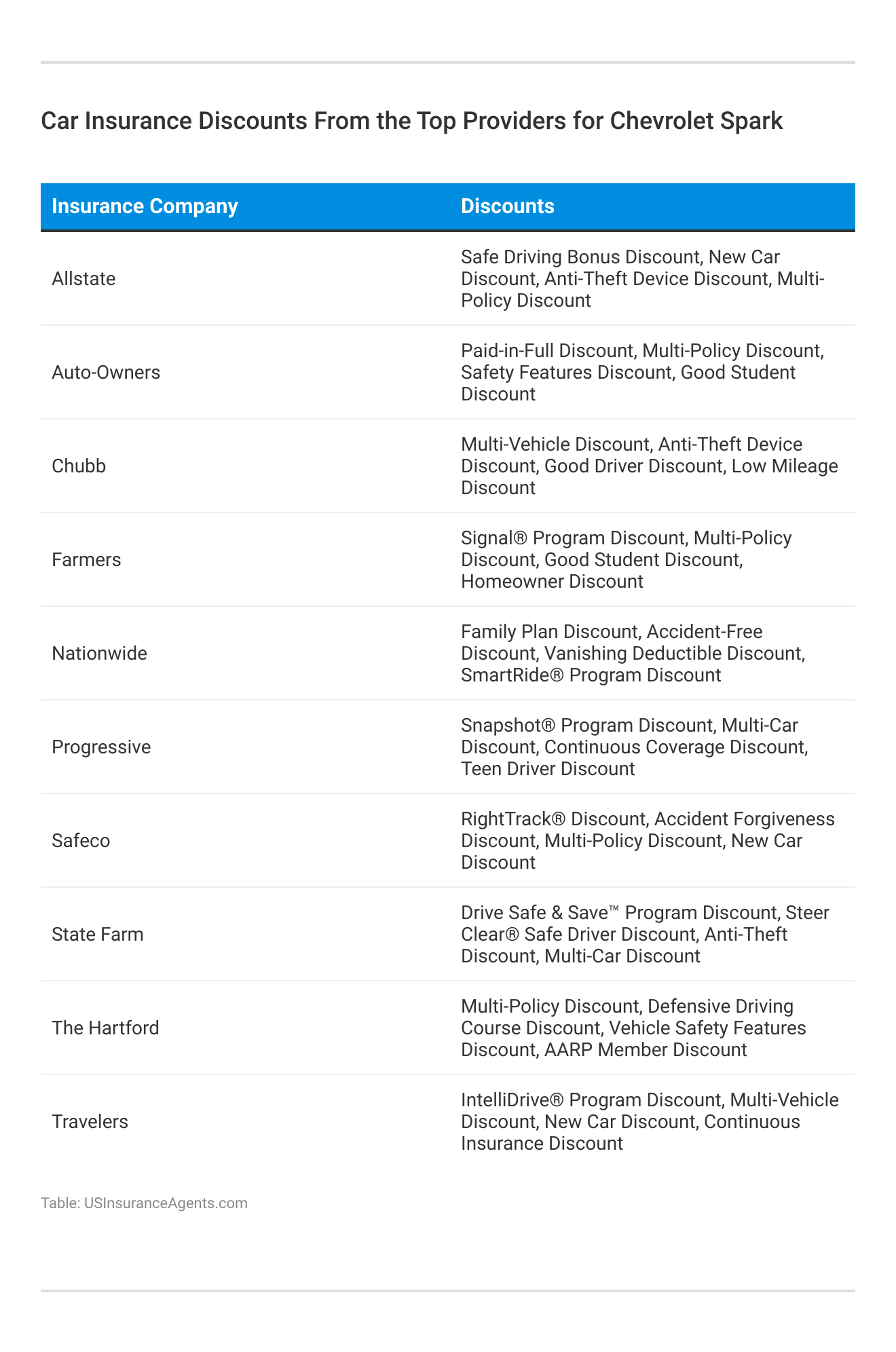The image size is (896, 1352).
Task: Click The Hartford company name
Action: (105, 1028)
